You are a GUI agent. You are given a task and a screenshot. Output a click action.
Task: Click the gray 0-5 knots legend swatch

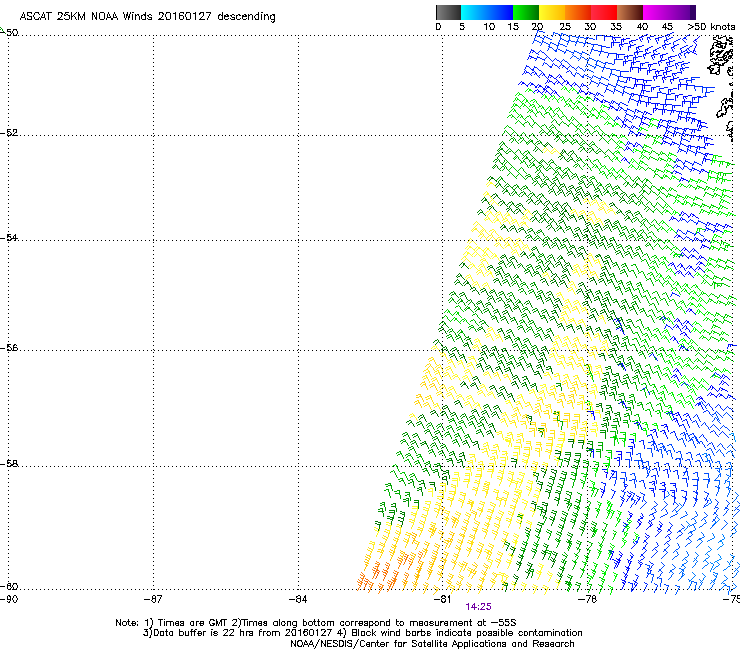coord(448,12)
